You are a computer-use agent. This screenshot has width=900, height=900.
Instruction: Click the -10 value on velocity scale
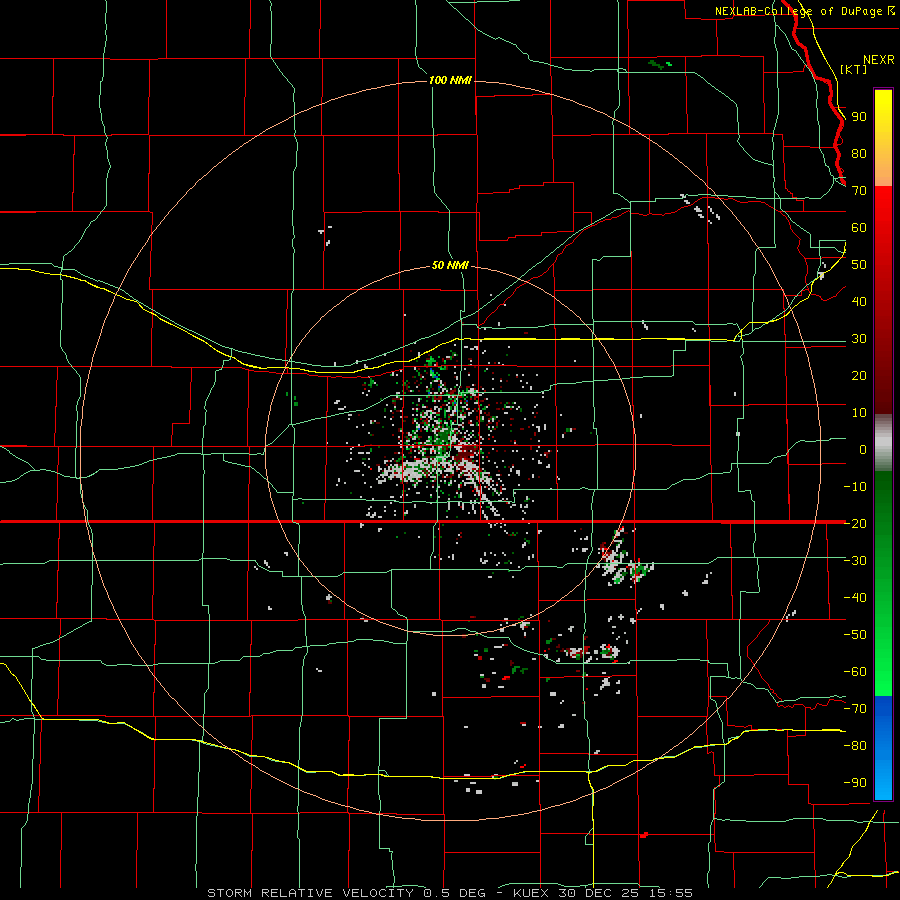click(x=855, y=487)
